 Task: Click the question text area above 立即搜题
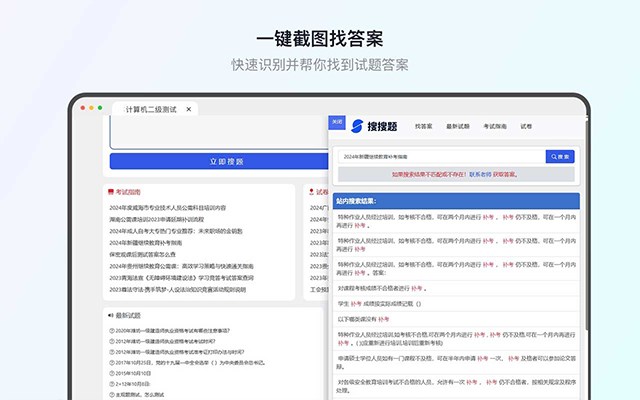[219, 132]
